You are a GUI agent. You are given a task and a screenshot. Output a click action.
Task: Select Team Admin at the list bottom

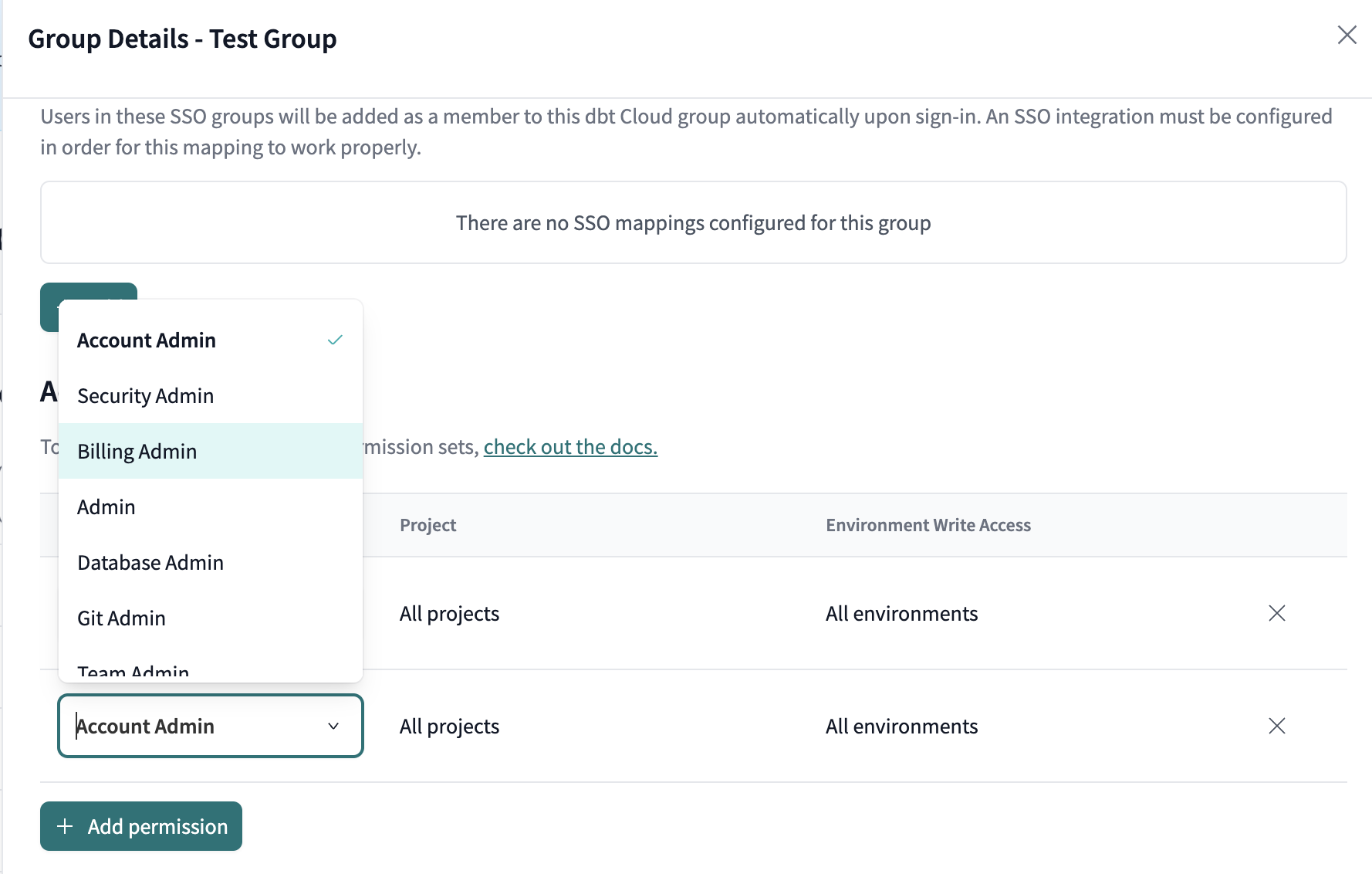point(132,670)
